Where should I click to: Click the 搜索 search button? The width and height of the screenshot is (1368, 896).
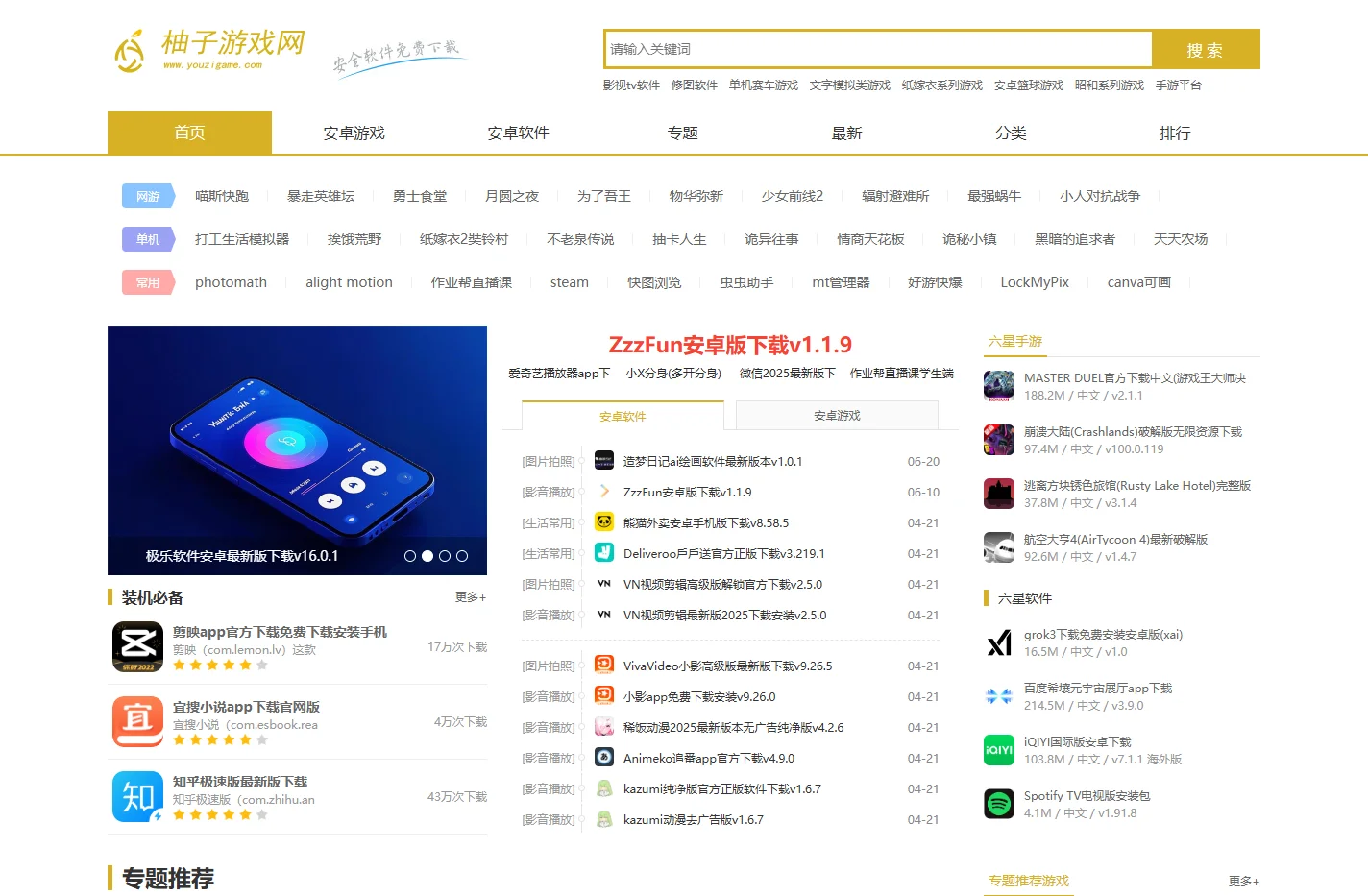tap(1205, 50)
